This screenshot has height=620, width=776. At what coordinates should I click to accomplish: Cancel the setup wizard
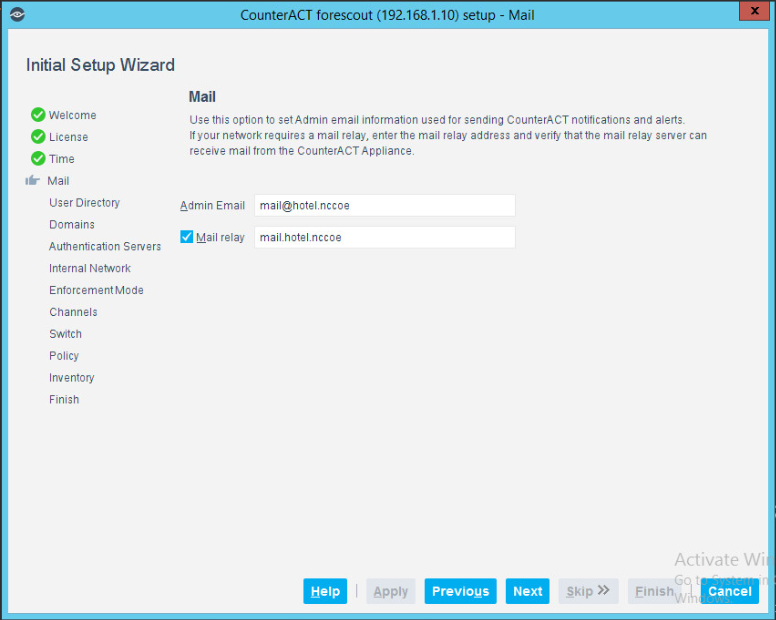coord(729,591)
